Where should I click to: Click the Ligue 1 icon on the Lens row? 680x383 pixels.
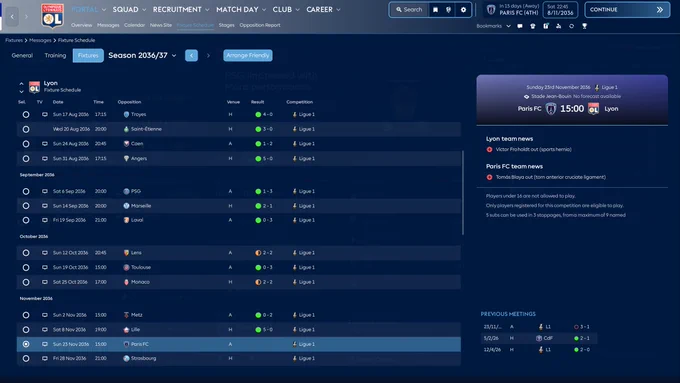(294, 253)
